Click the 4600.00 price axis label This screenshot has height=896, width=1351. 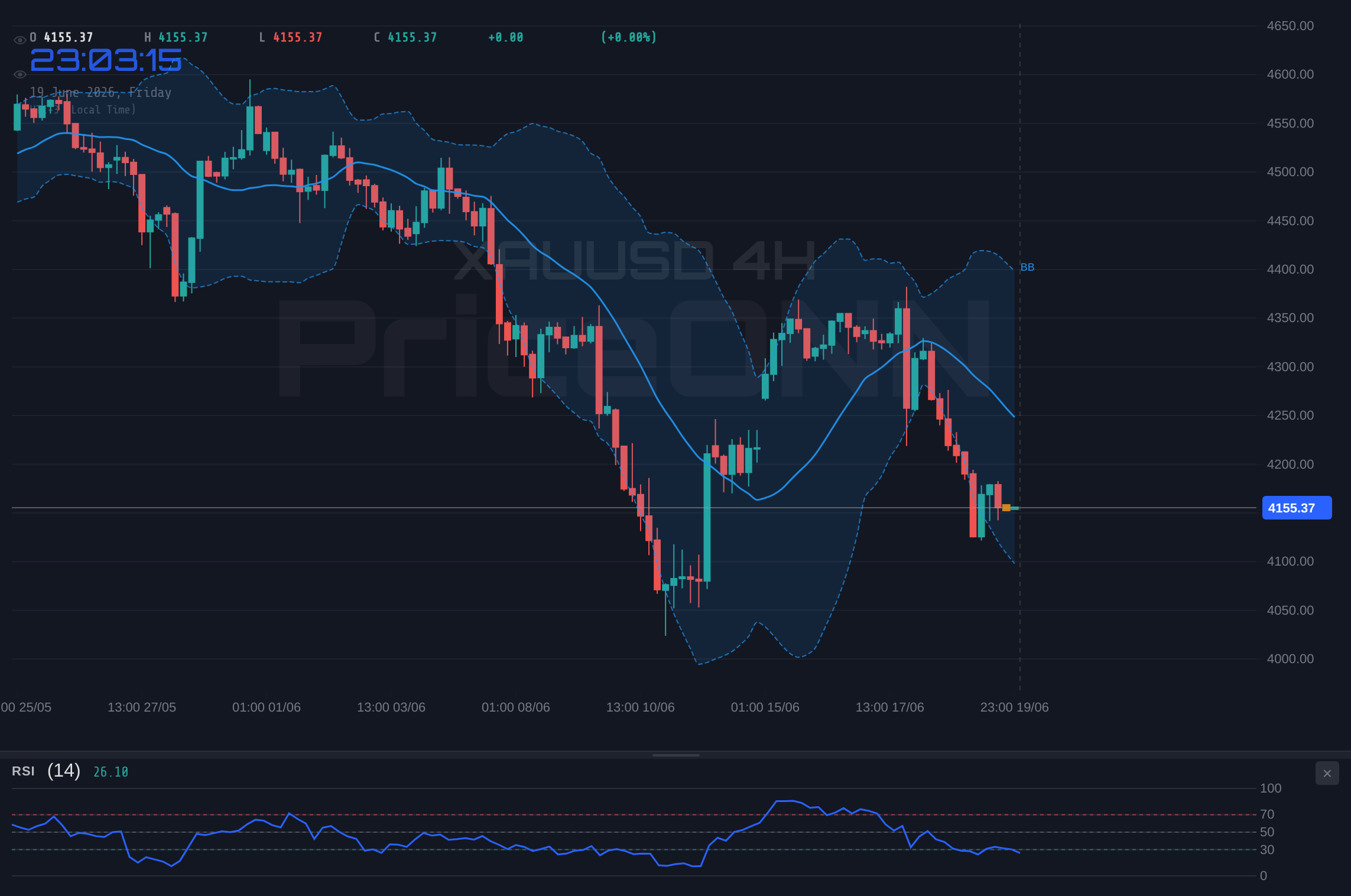(x=1290, y=74)
